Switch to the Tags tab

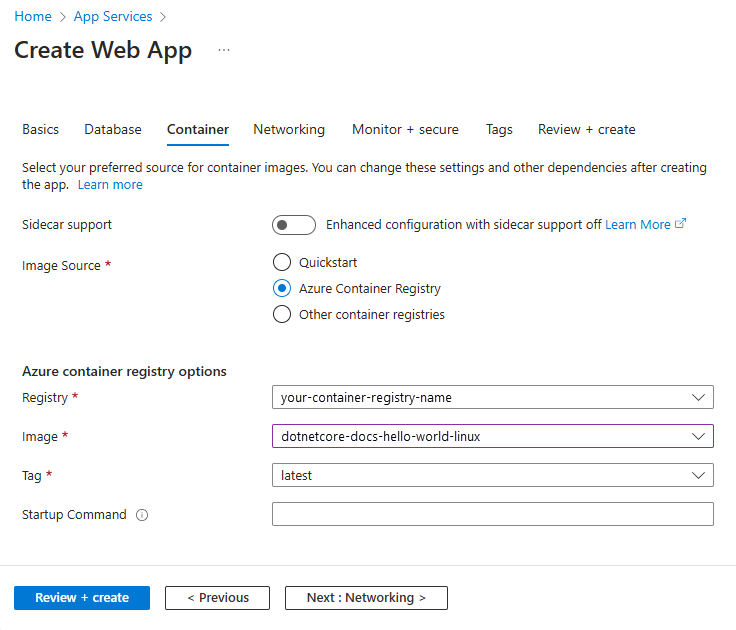click(499, 129)
